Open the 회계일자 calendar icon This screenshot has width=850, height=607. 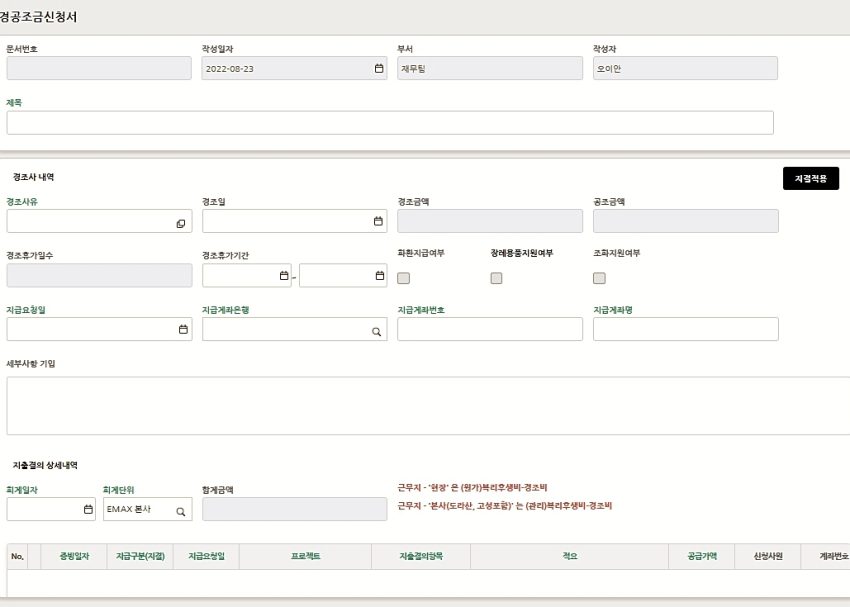(x=88, y=509)
